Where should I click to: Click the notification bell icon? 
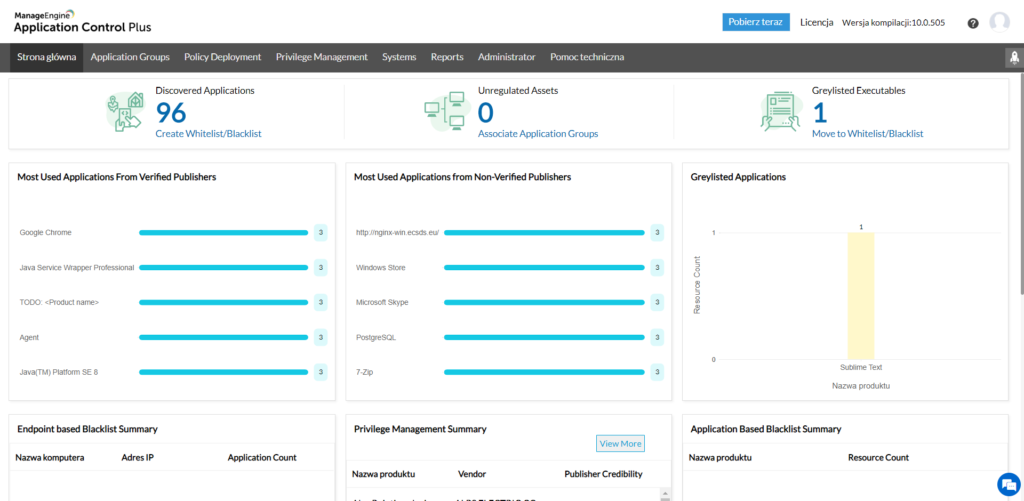pyautogui.click(x=1011, y=58)
